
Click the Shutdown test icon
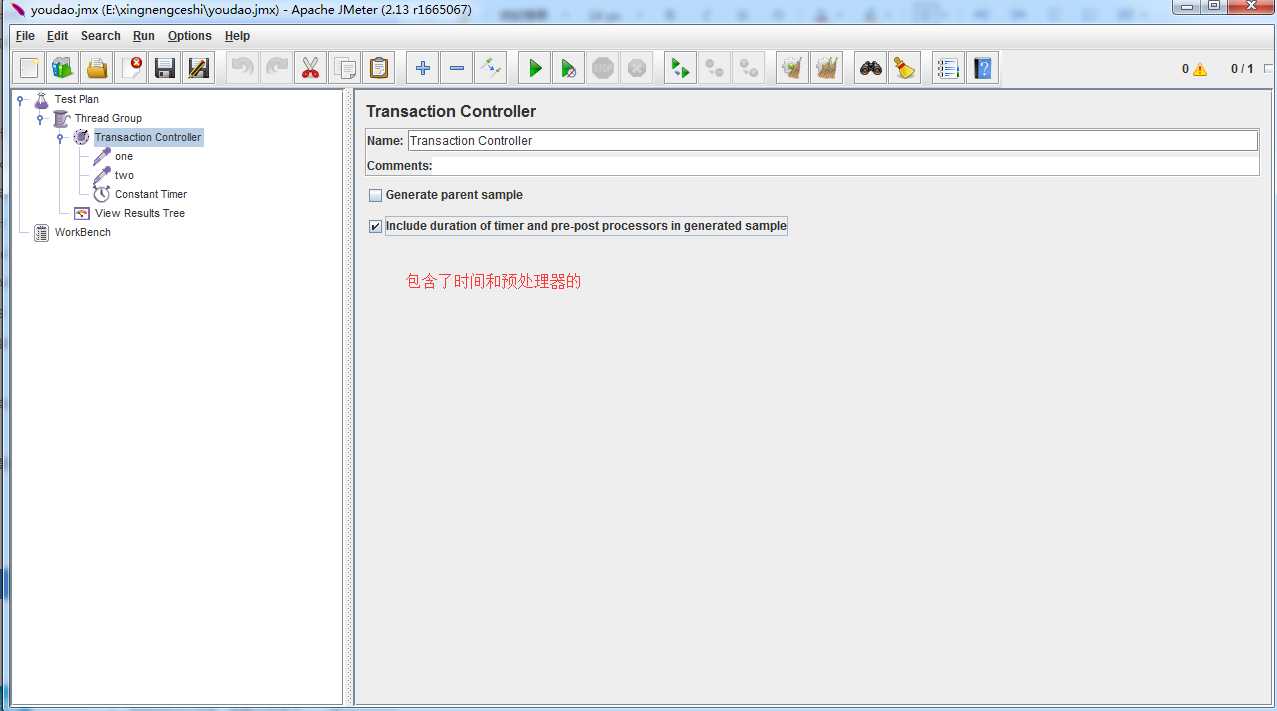pos(636,68)
